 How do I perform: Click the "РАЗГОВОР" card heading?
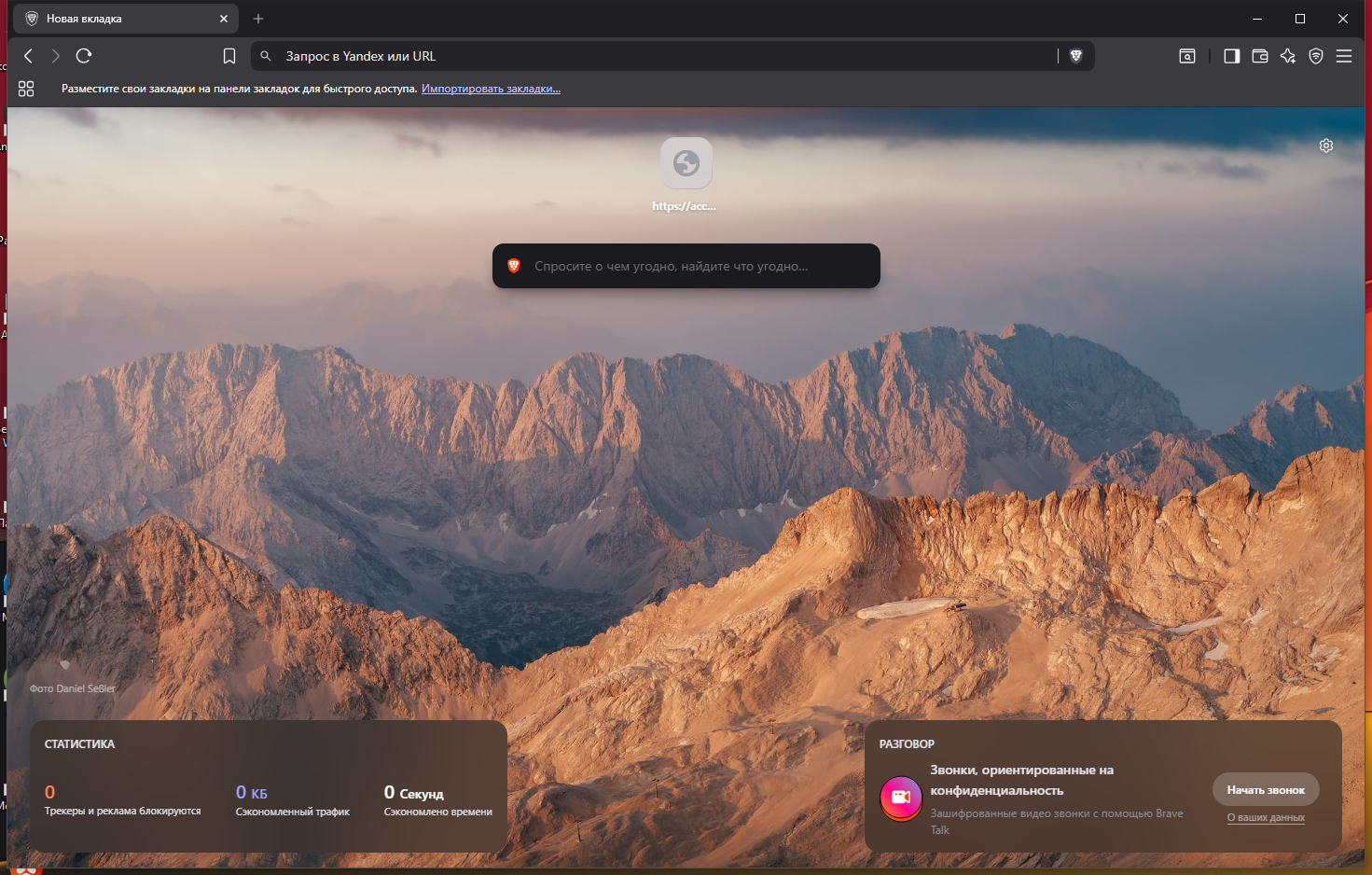click(x=907, y=744)
